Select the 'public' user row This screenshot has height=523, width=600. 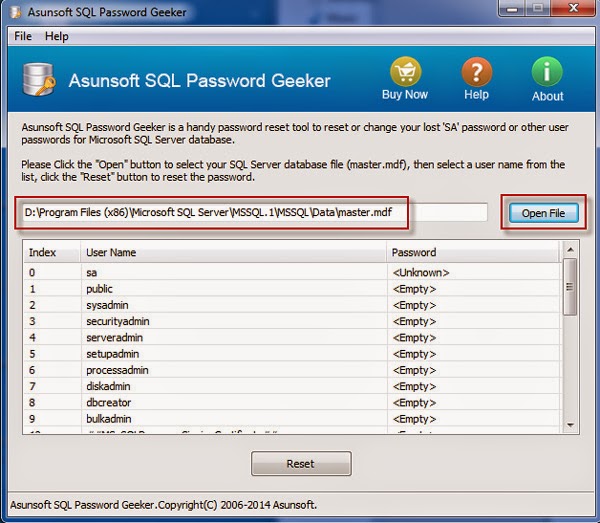click(x=292, y=289)
